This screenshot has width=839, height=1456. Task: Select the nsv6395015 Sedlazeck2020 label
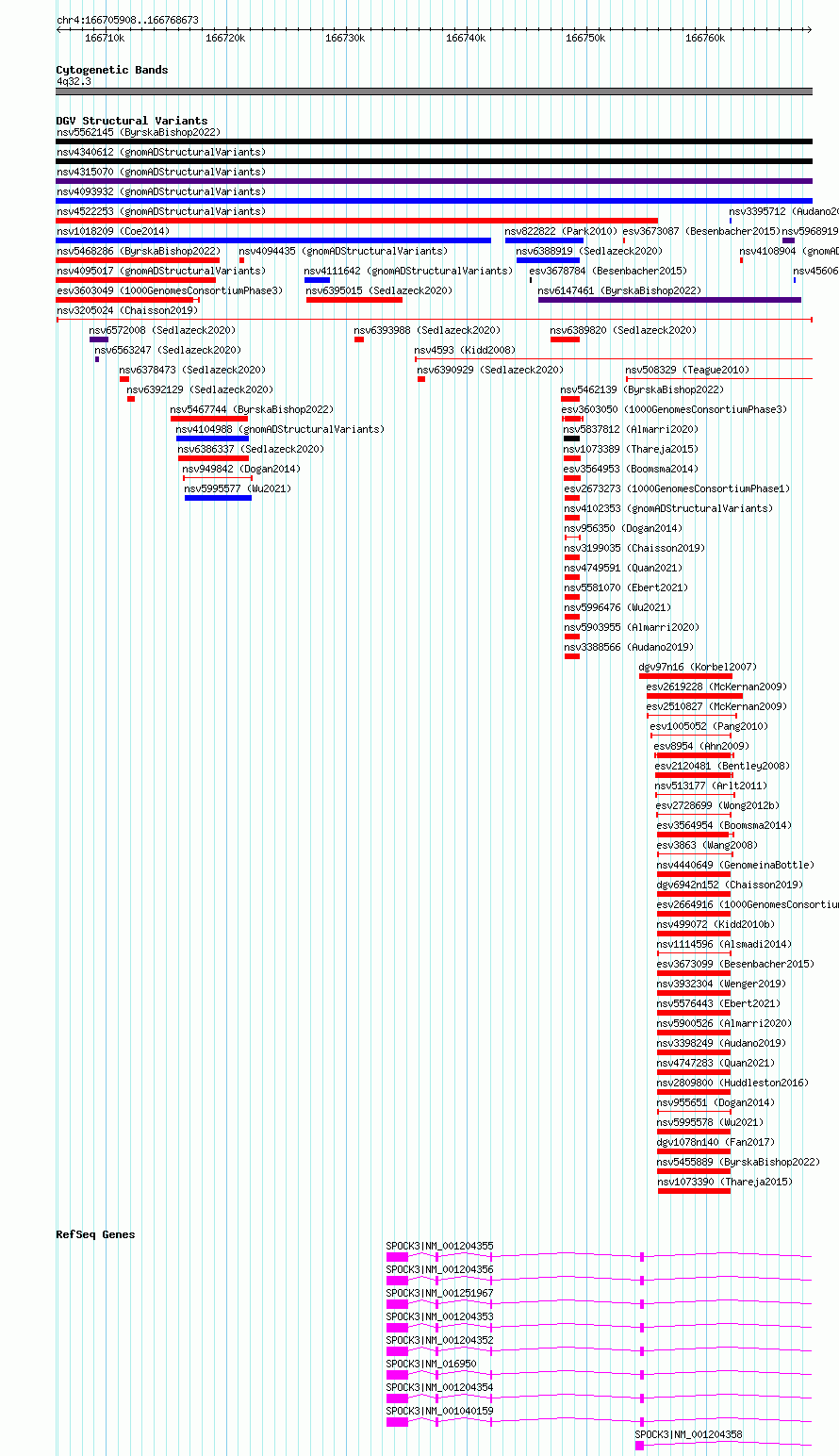tap(379, 291)
